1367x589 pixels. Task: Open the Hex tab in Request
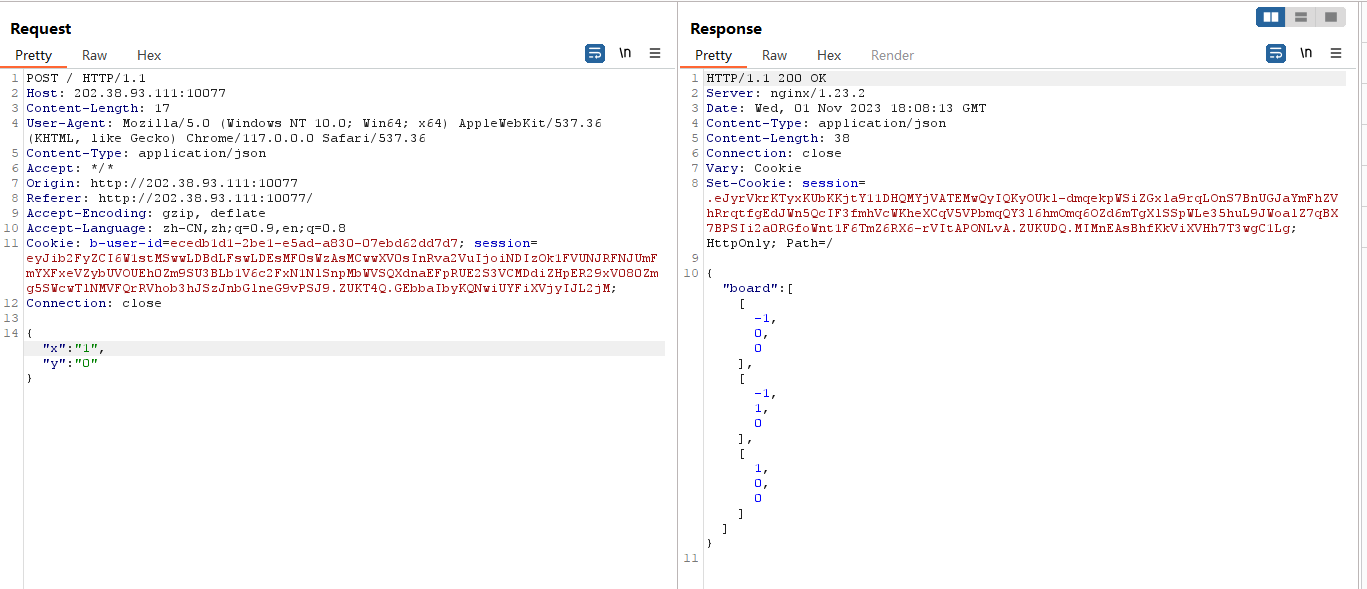coord(149,55)
